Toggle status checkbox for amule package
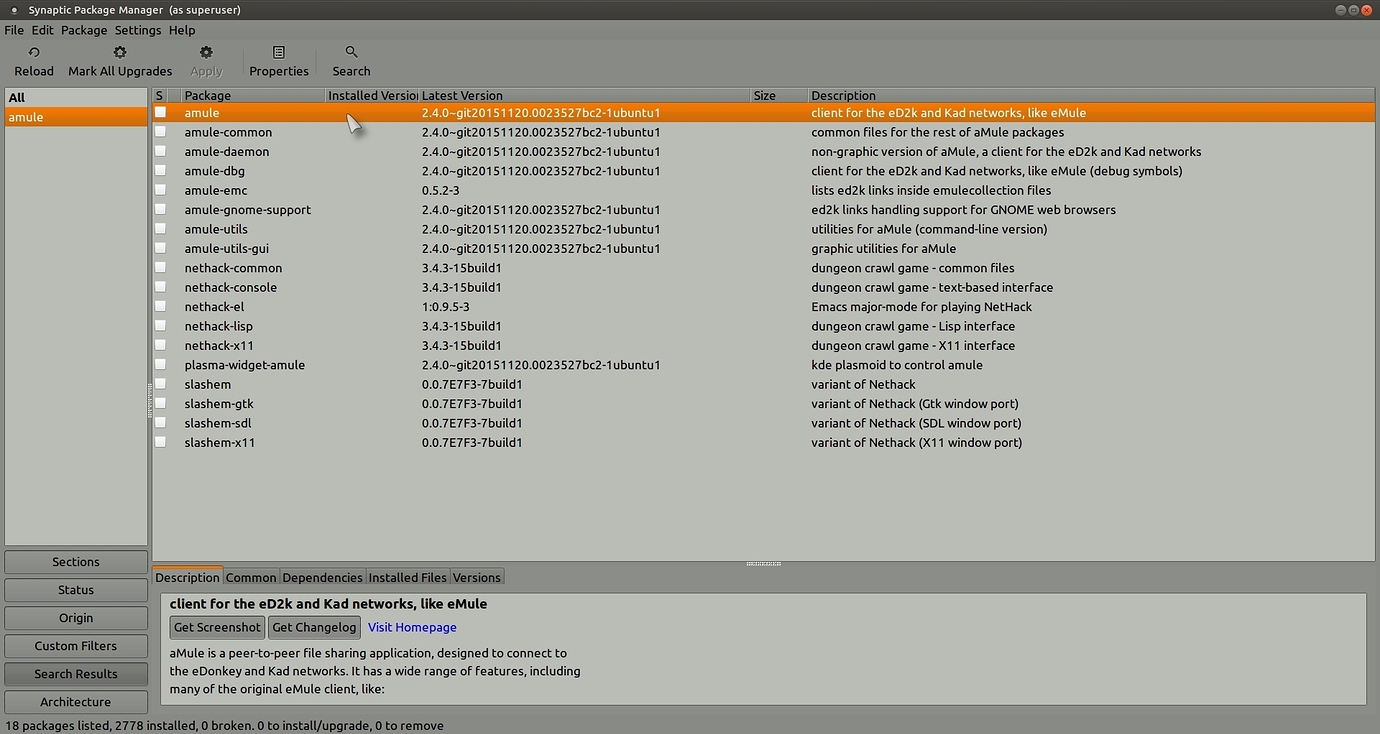Image resolution: width=1380 pixels, height=734 pixels. (x=160, y=113)
